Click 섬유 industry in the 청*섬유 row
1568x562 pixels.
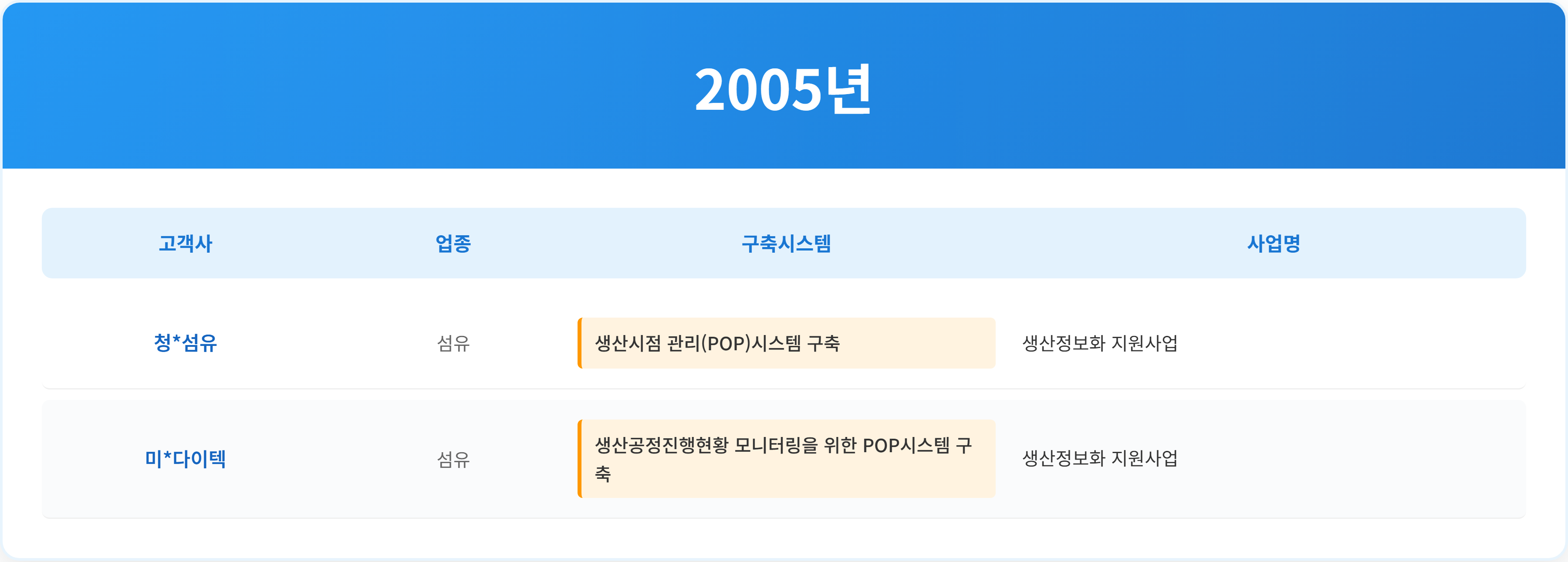point(453,343)
